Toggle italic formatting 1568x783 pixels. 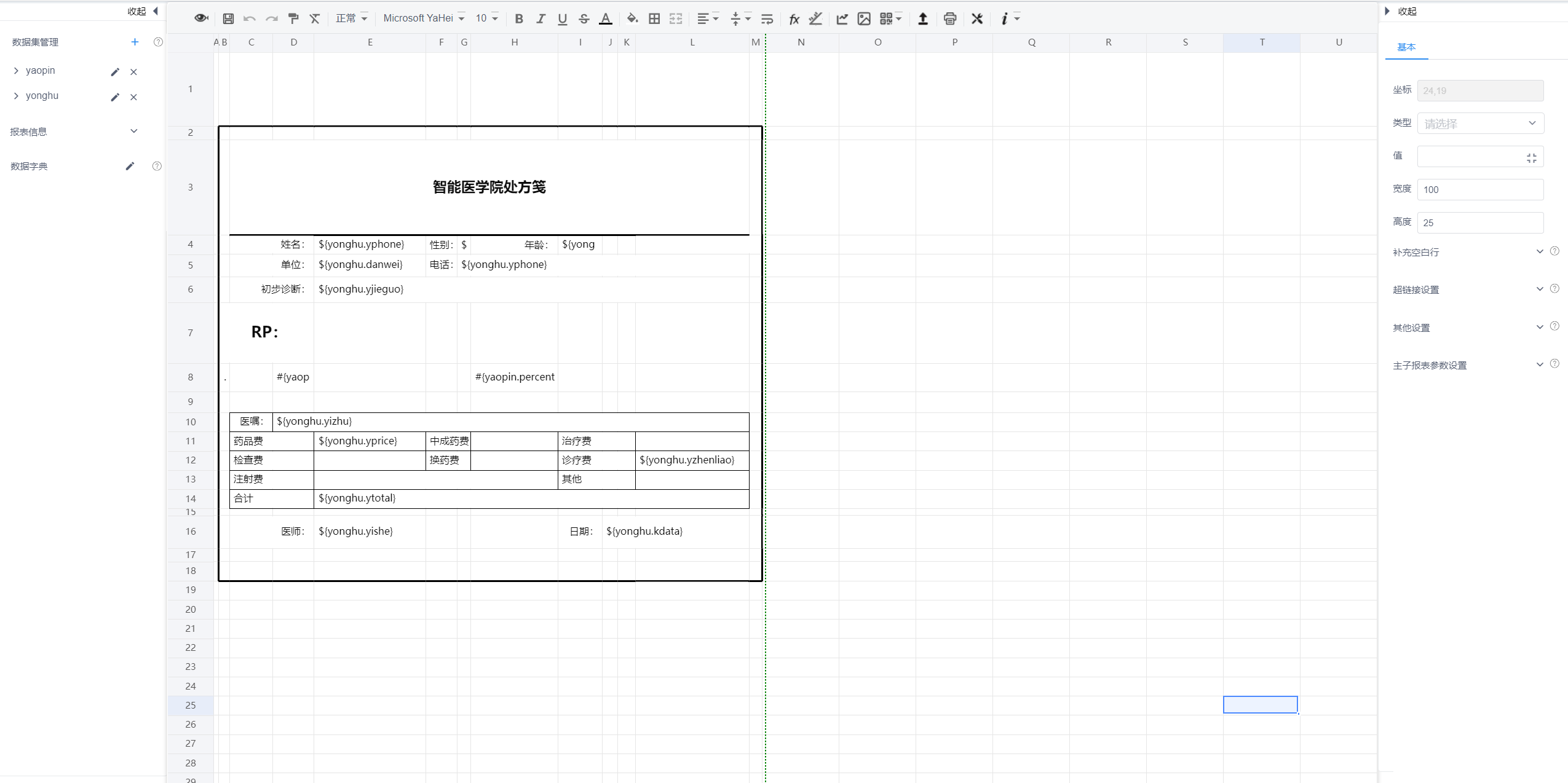pos(540,18)
